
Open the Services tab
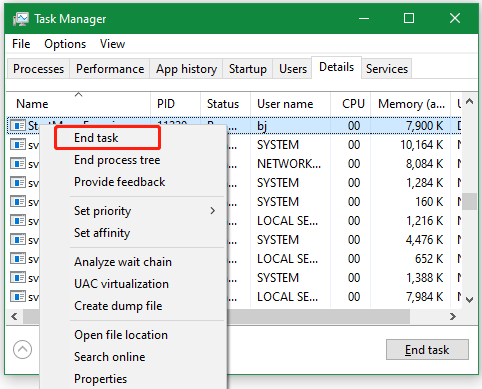(x=387, y=69)
